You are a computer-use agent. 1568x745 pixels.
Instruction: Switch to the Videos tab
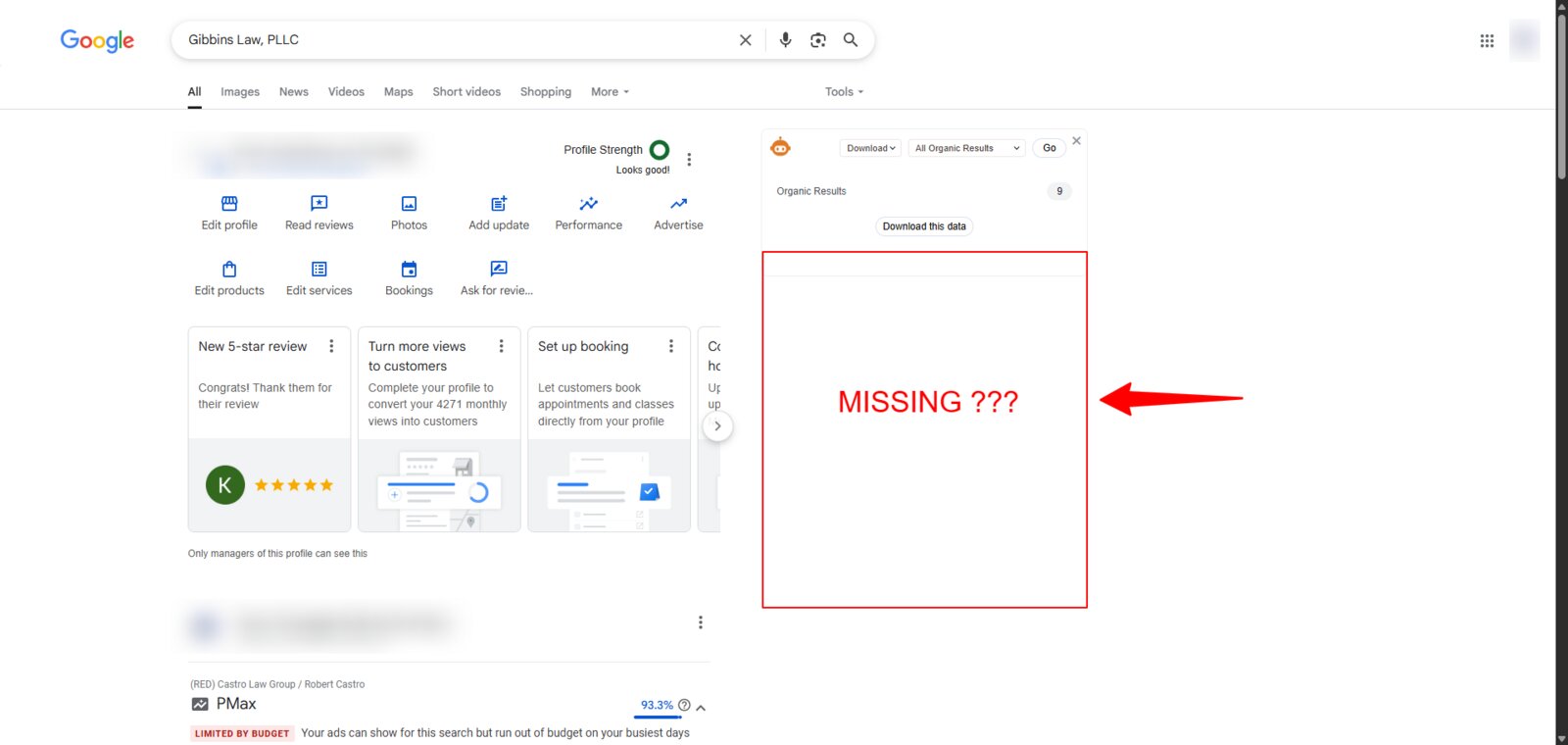tap(346, 91)
